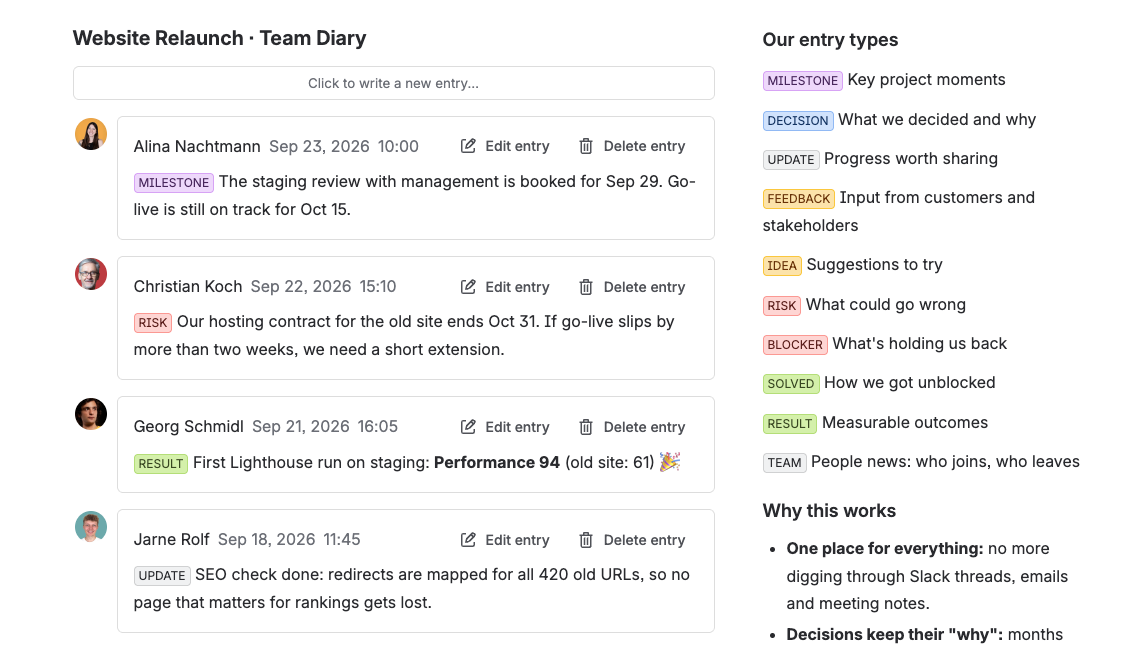1144x646 pixels.
Task: Click the text 'What could go wrong'
Action: point(886,304)
